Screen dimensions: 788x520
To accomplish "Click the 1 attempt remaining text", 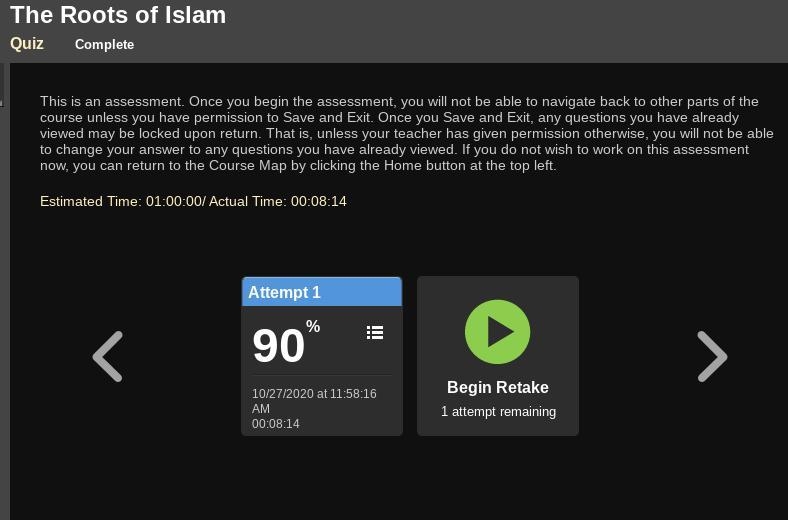I will click(x=498, y=411).
